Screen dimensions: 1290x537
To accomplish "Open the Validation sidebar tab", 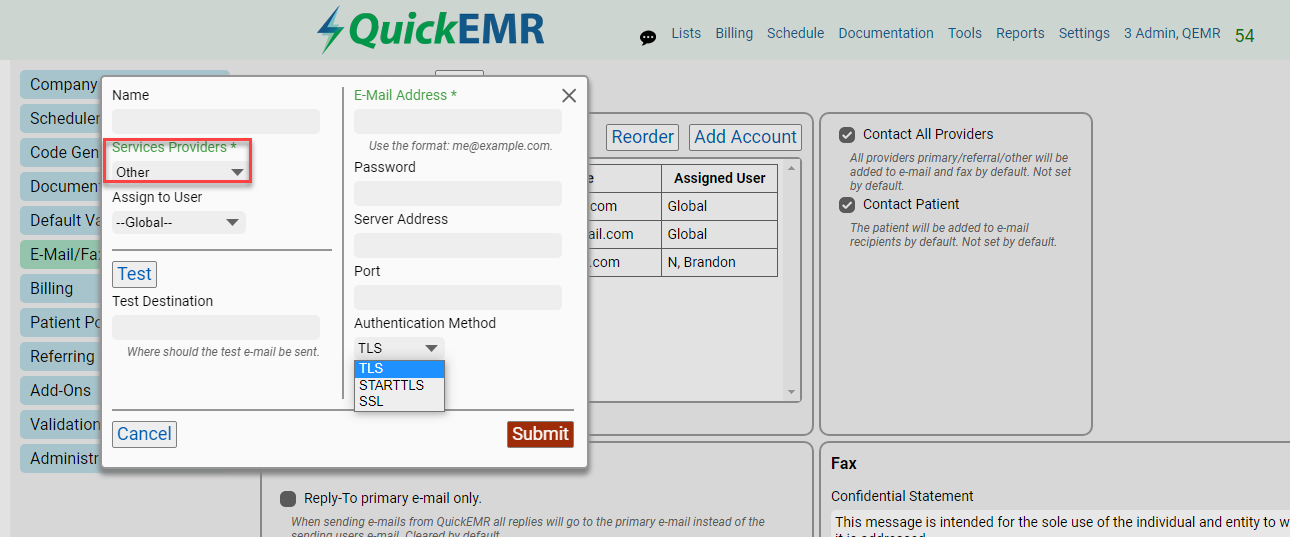I will coord(62,425).
